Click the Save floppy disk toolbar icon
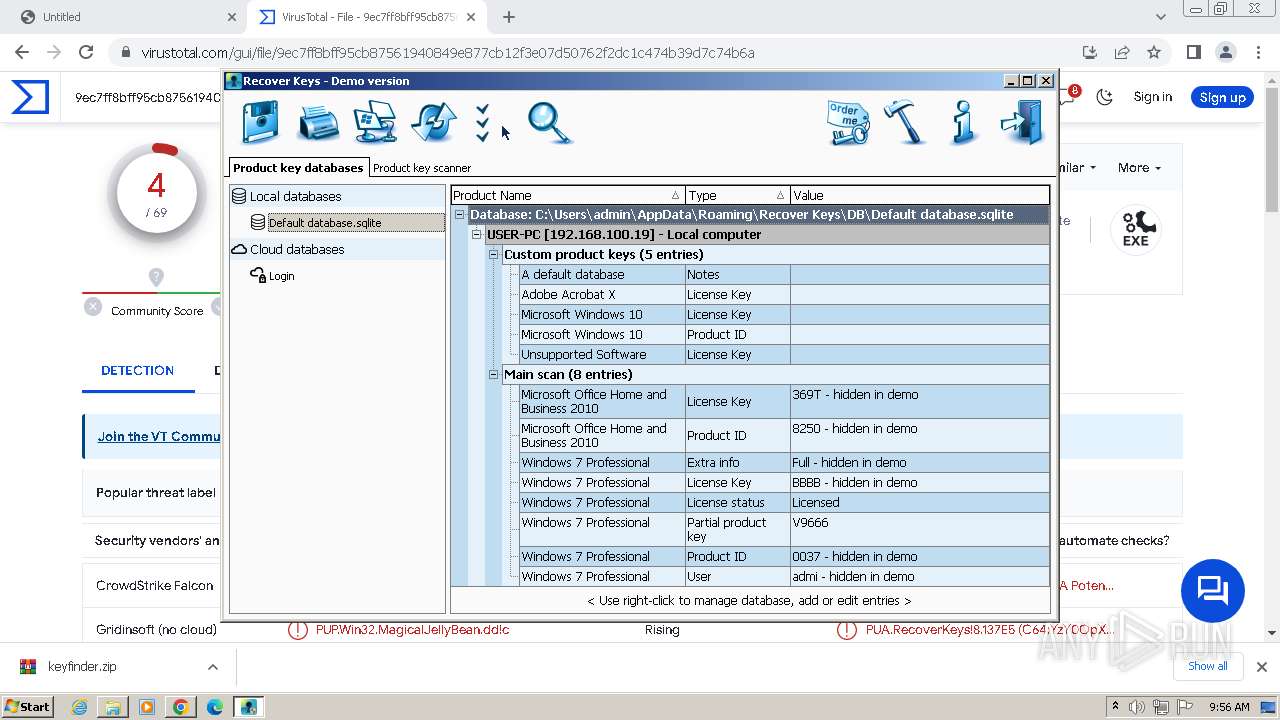Image resolution: width=1280 pixels, height=720 pixels. click(x=261, y=123)
